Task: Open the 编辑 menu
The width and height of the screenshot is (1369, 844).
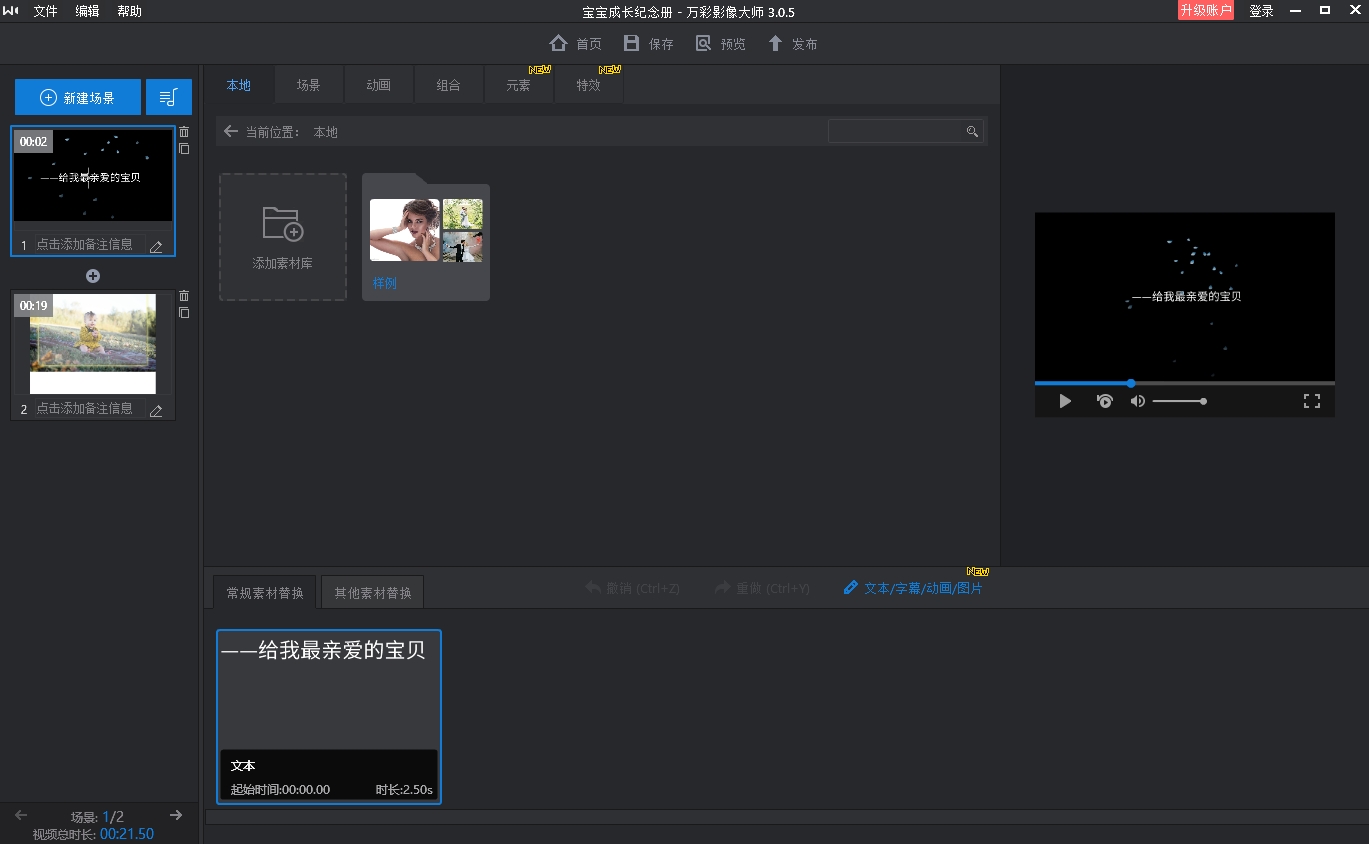Action: pos(87,11)
